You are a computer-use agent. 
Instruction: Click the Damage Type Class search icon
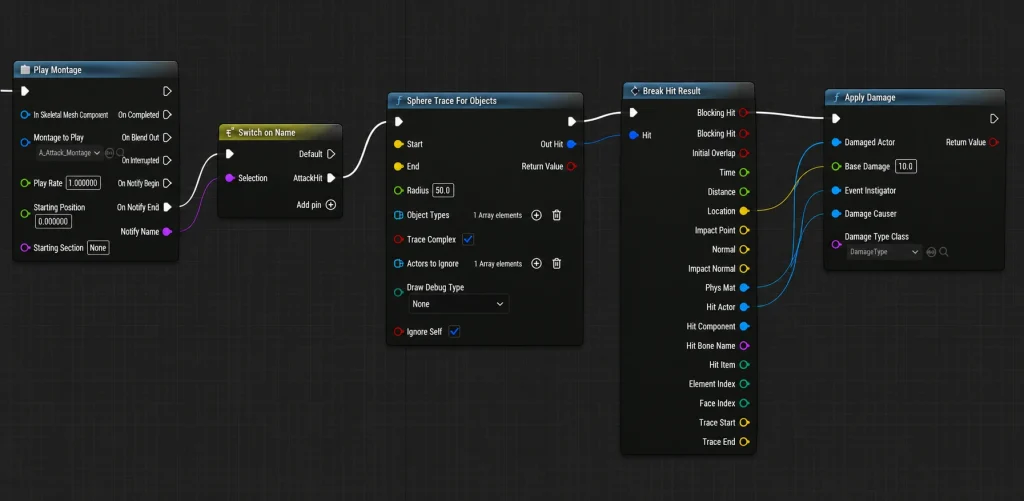click(x=944, y=251)
